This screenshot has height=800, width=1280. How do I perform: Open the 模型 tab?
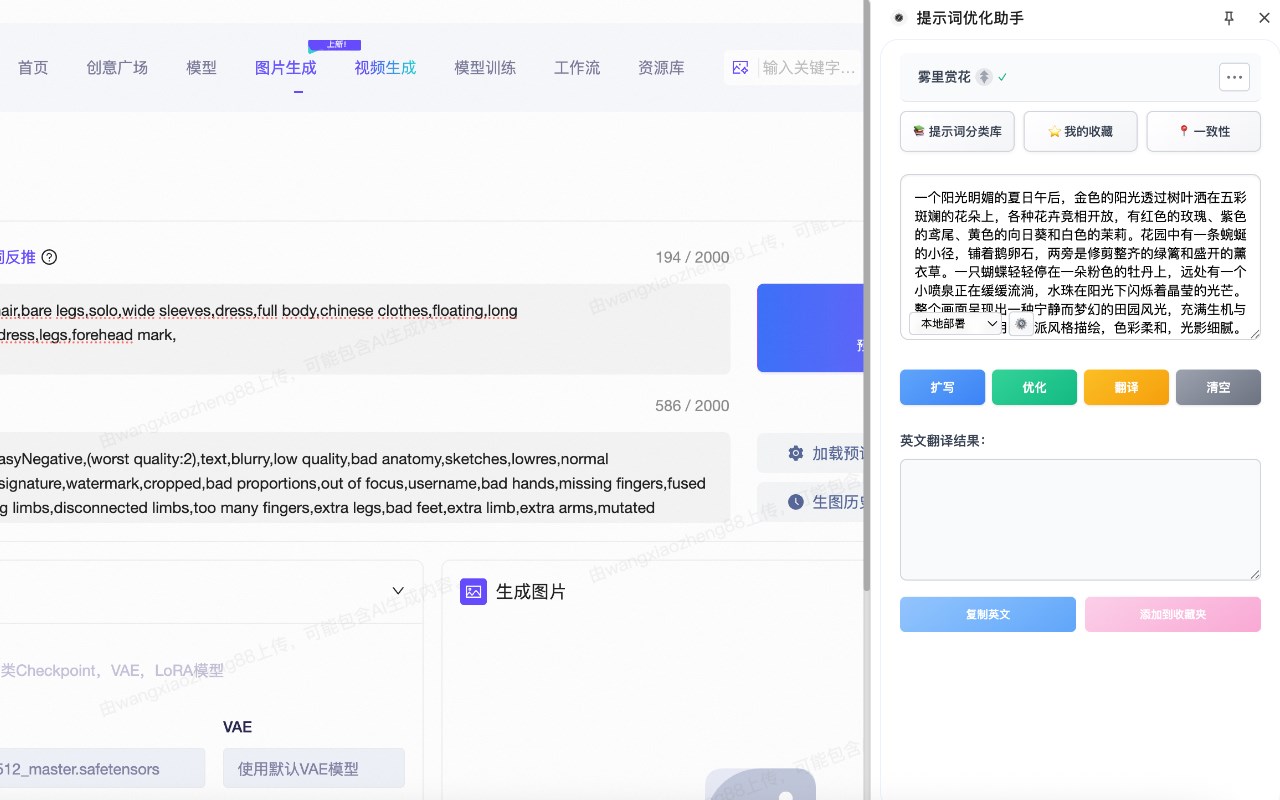tap(201, 68)
